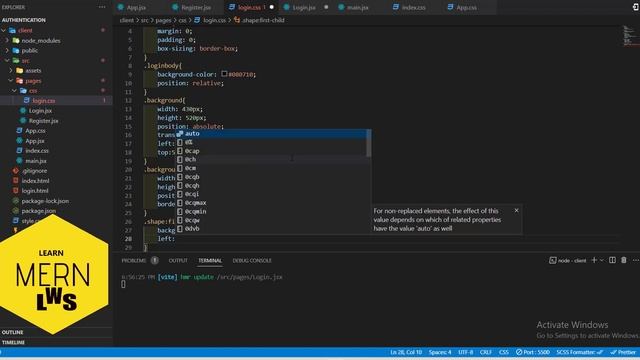Open main.jsx from the explorer
Screen dimensions: 640x360
(36, 161)
